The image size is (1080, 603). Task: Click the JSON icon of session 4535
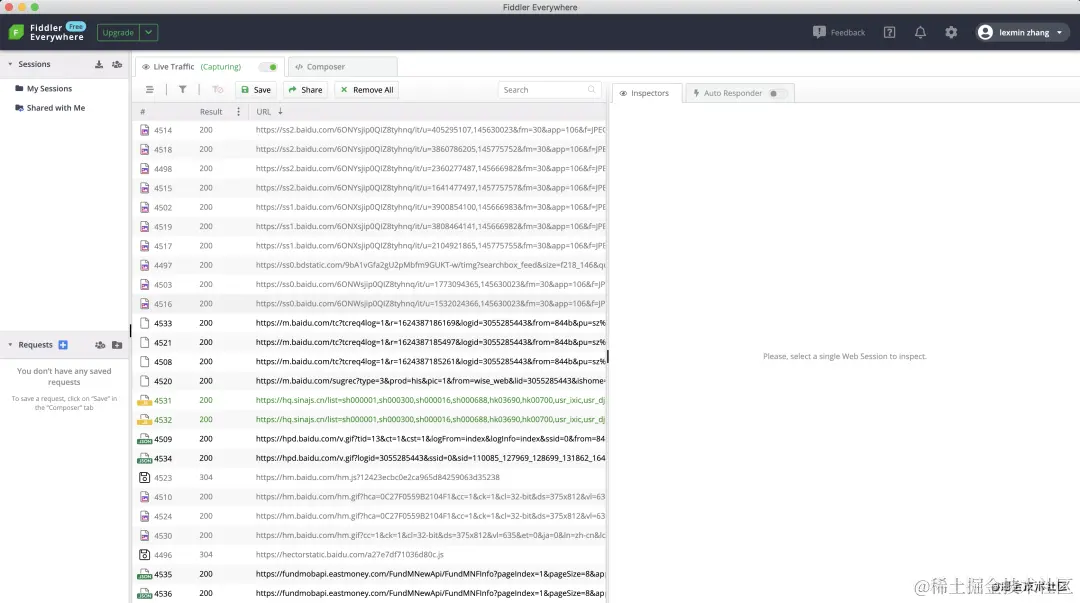144,574
